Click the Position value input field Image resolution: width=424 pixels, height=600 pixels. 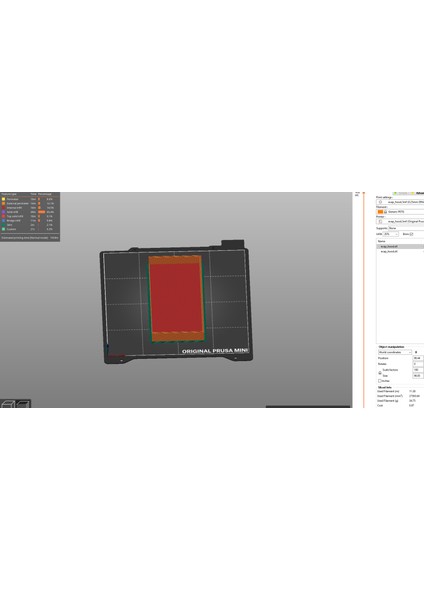coord(418,358)
